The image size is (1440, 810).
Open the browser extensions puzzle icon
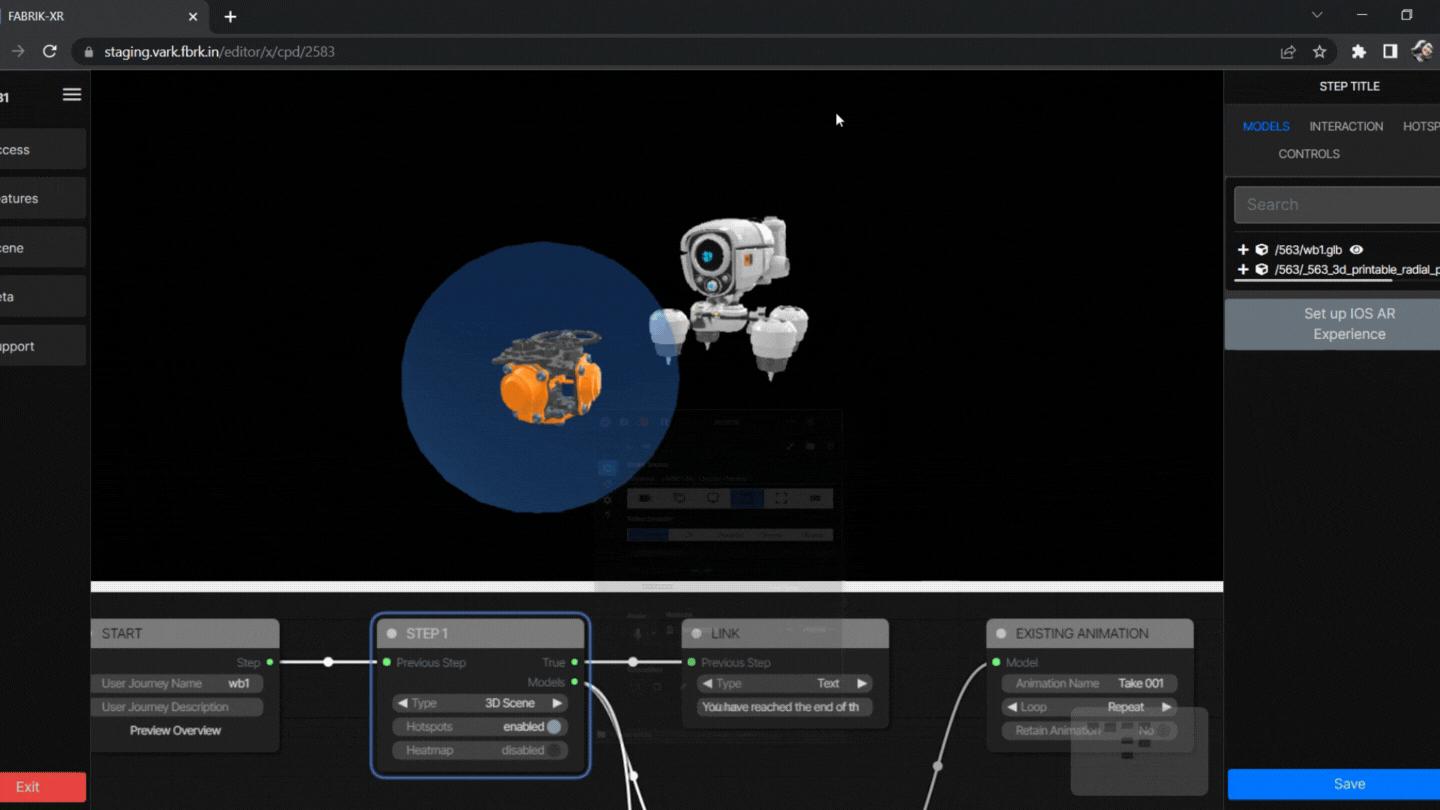(x=1358, y=52)
